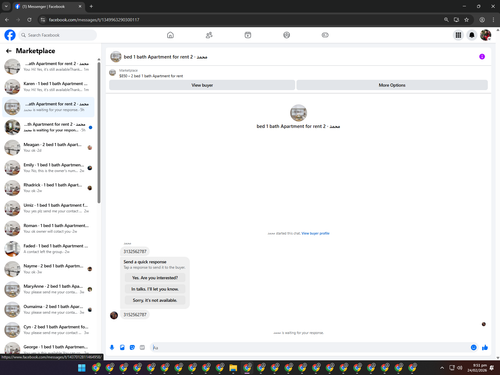Click the Search Facebook field
Viewport: 500px width, 375px height.
click(58, 35)
